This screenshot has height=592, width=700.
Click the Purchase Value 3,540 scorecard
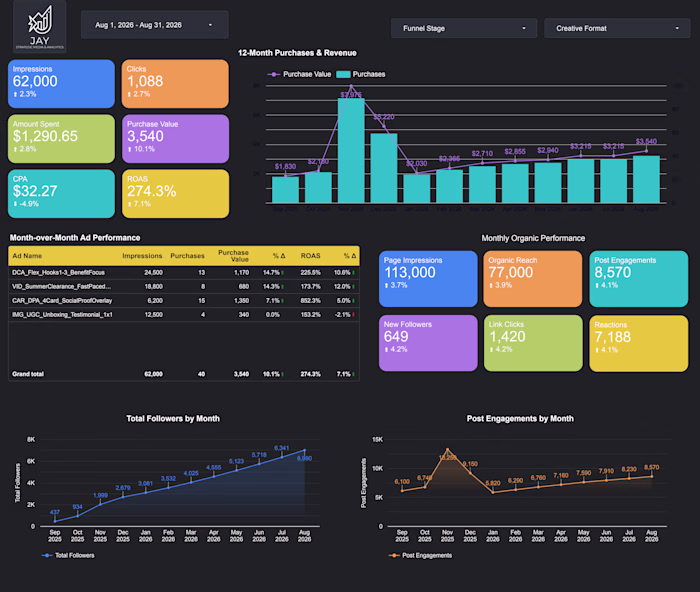click(175, 138)
